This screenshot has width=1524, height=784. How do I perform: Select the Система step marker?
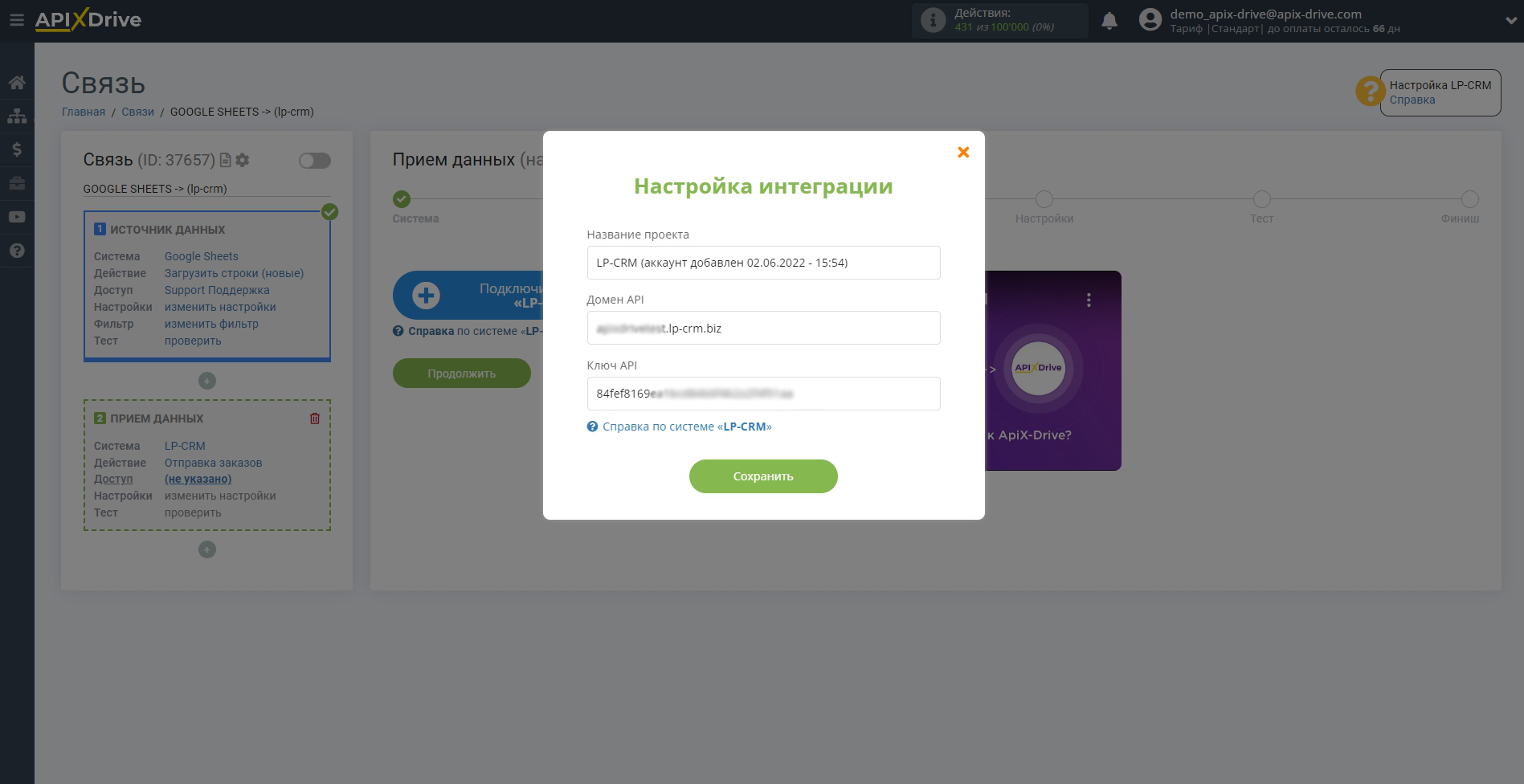point(402,199)
